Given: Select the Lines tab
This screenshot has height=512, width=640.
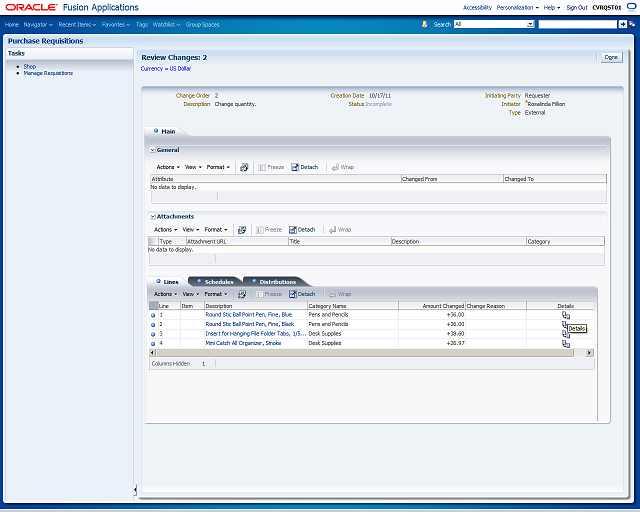Looking at the screenshot, I should point(167,282).
